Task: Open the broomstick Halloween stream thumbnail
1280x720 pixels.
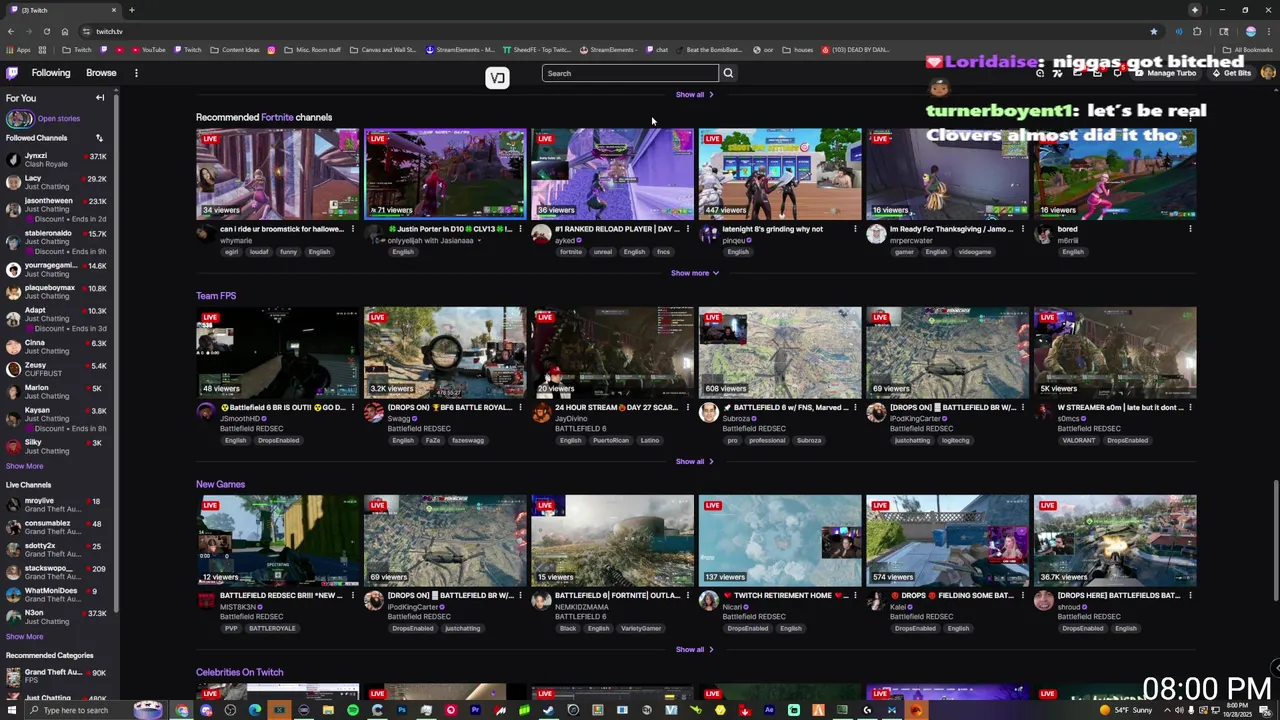Action: 277,174
